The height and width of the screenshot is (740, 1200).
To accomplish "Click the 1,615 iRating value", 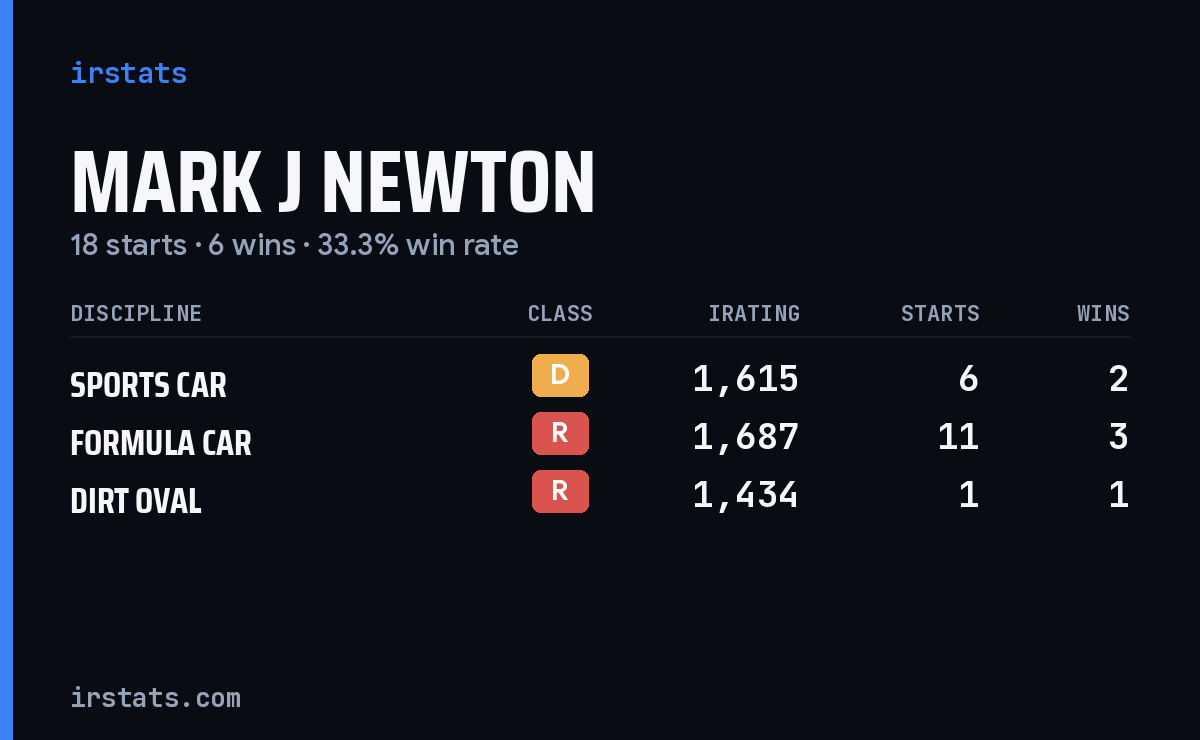I will click(x=746, y=379).
